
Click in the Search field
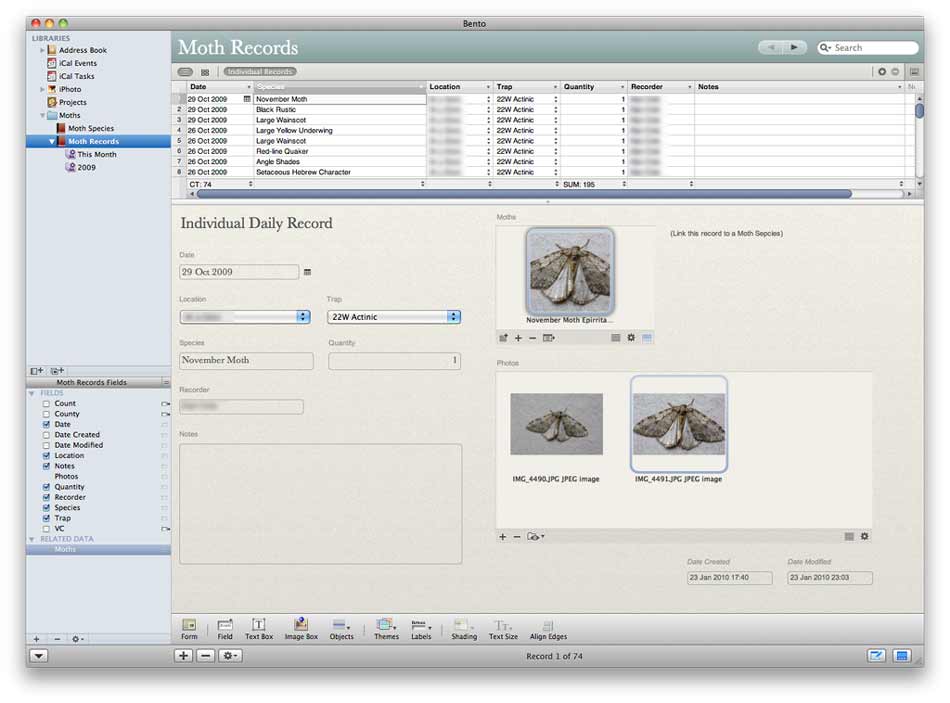pyautogui.click(x=869, y=47)
